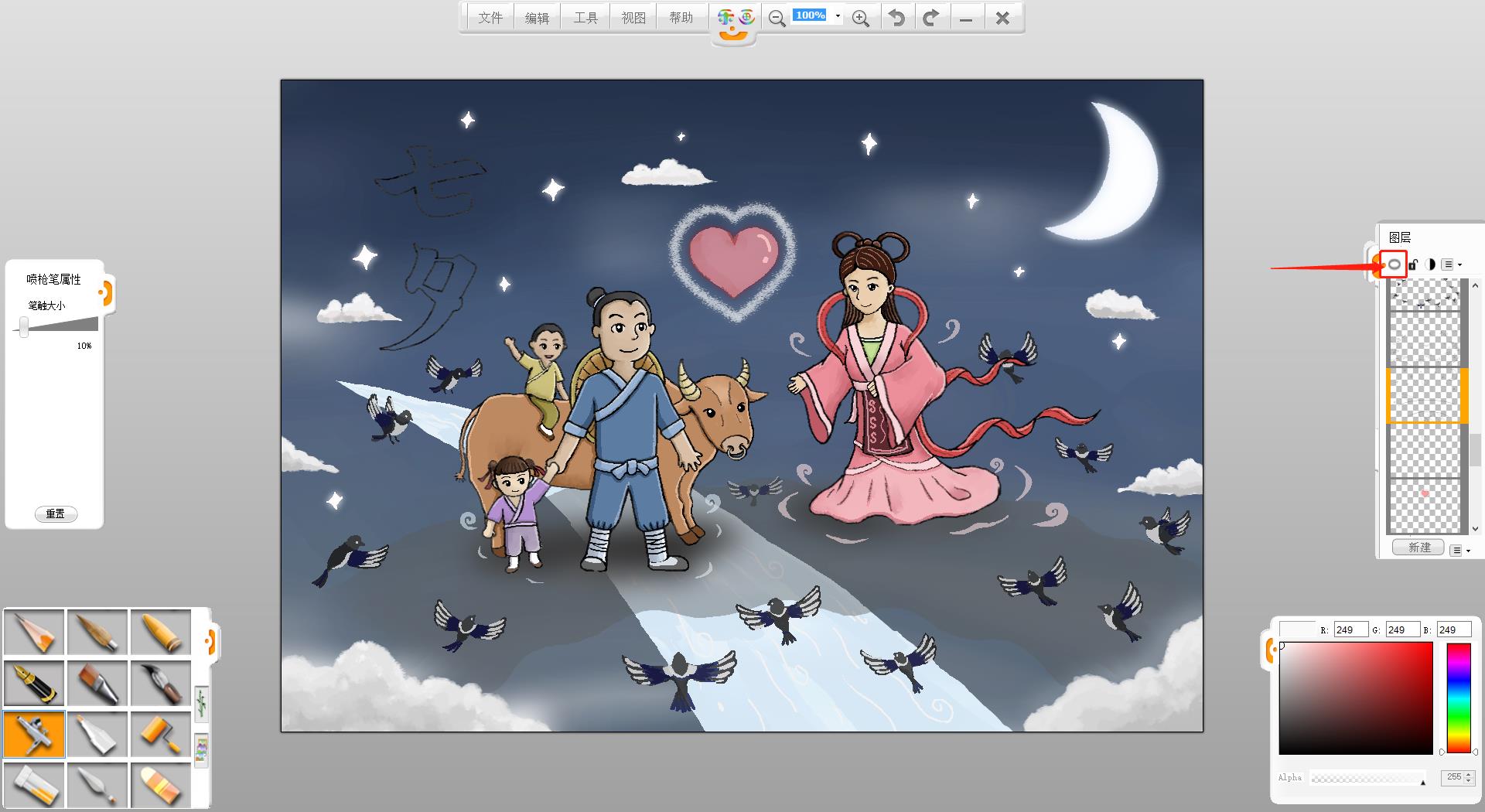
Task: Open dropdown next to 新建 button
Action: [x=1459, y=550]
